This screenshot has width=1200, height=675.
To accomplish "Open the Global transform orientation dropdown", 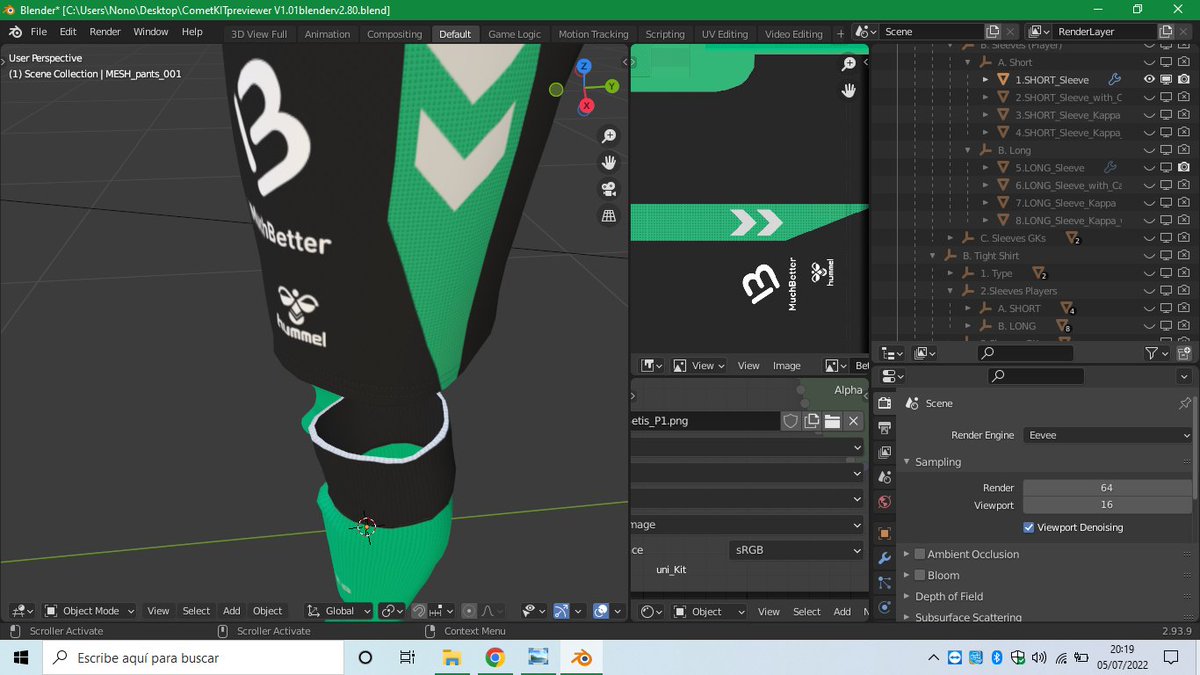I will coord(339,610).
